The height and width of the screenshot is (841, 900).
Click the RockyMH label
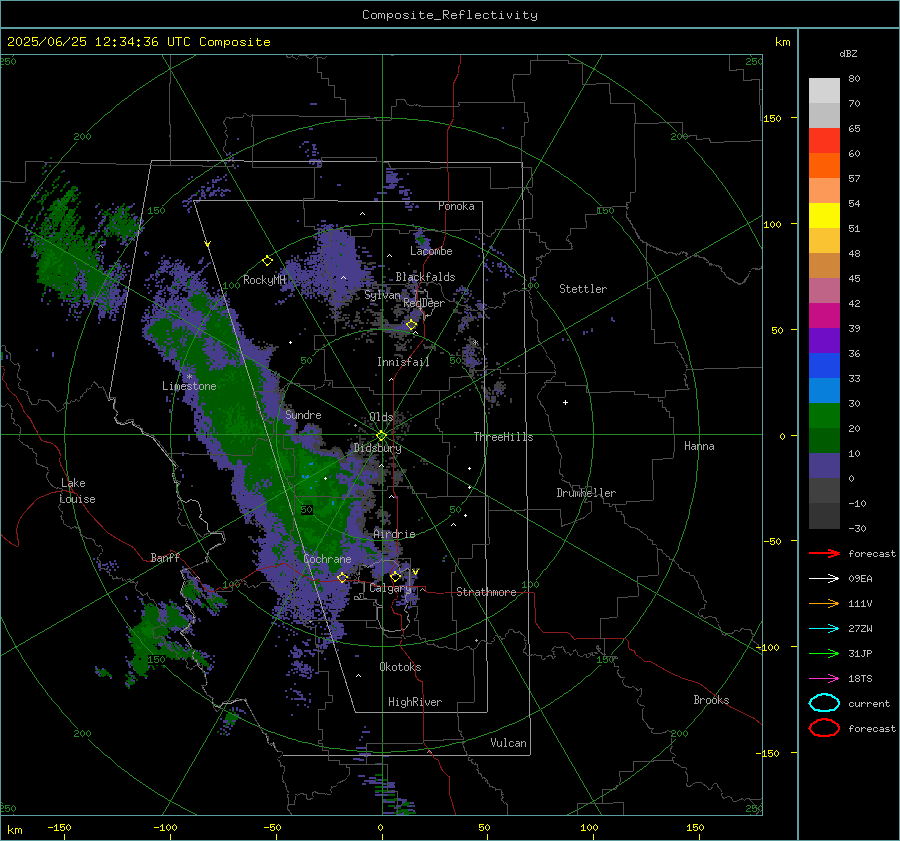tap(264, 280)
